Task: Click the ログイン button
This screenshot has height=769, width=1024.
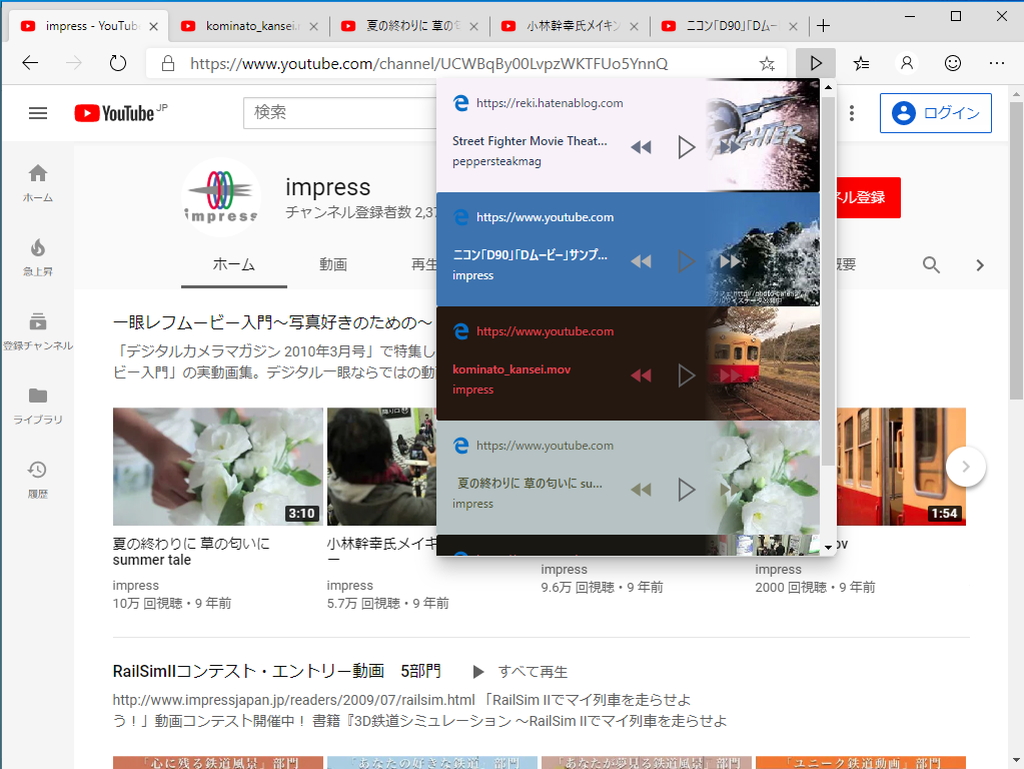Action: pyautogui.click(x=935, y=113)
